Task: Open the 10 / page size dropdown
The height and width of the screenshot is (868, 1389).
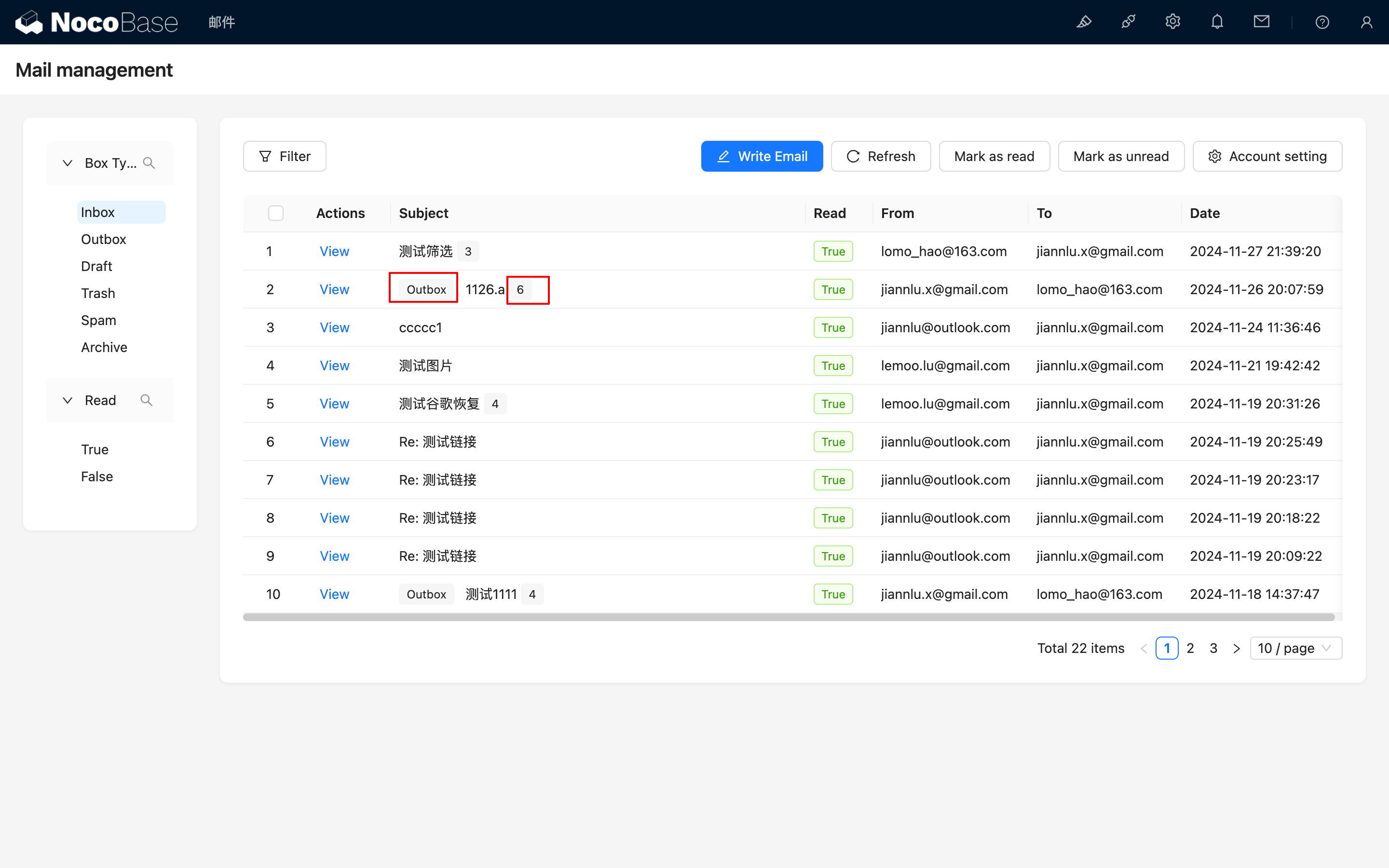Action: (x=1295, y=648)
